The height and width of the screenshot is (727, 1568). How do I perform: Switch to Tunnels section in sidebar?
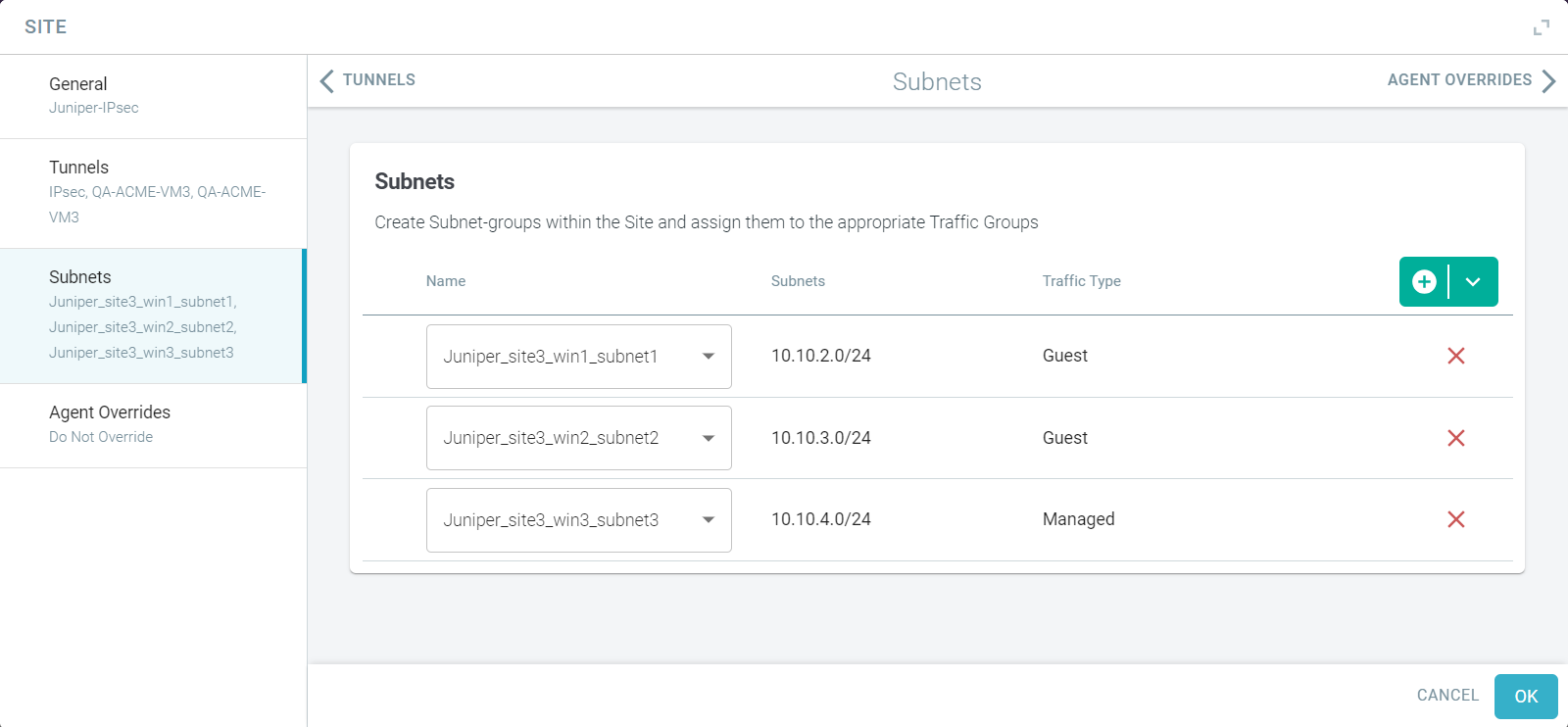153,193
